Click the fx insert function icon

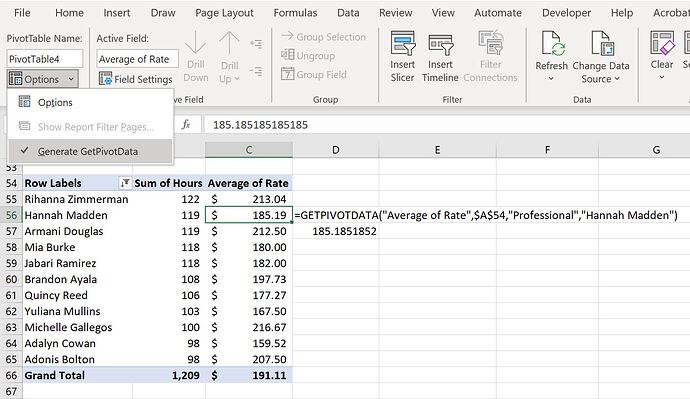186,125
